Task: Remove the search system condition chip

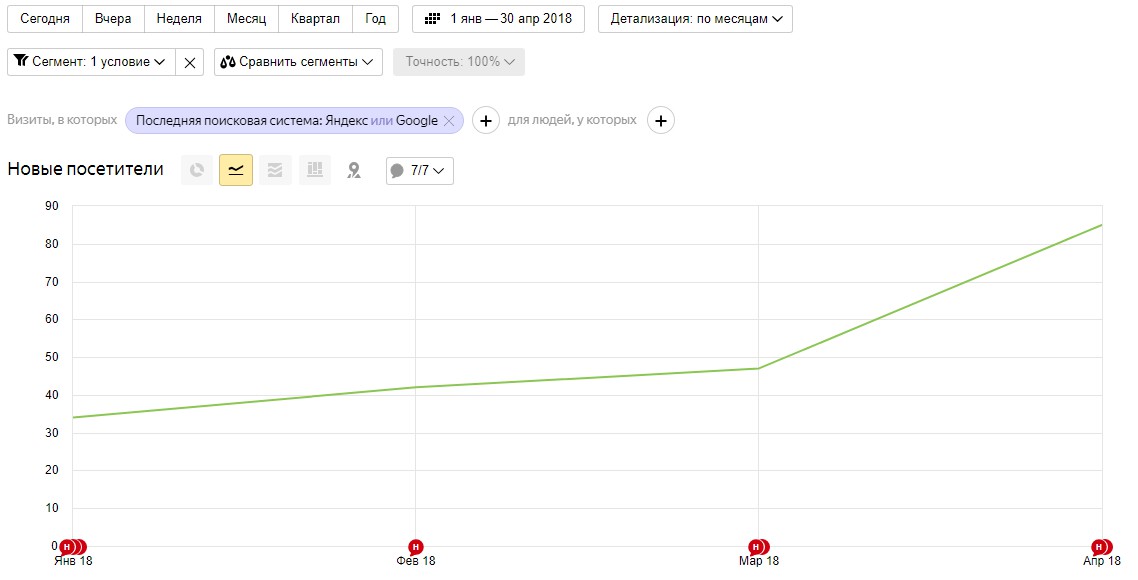Action: 449,121
